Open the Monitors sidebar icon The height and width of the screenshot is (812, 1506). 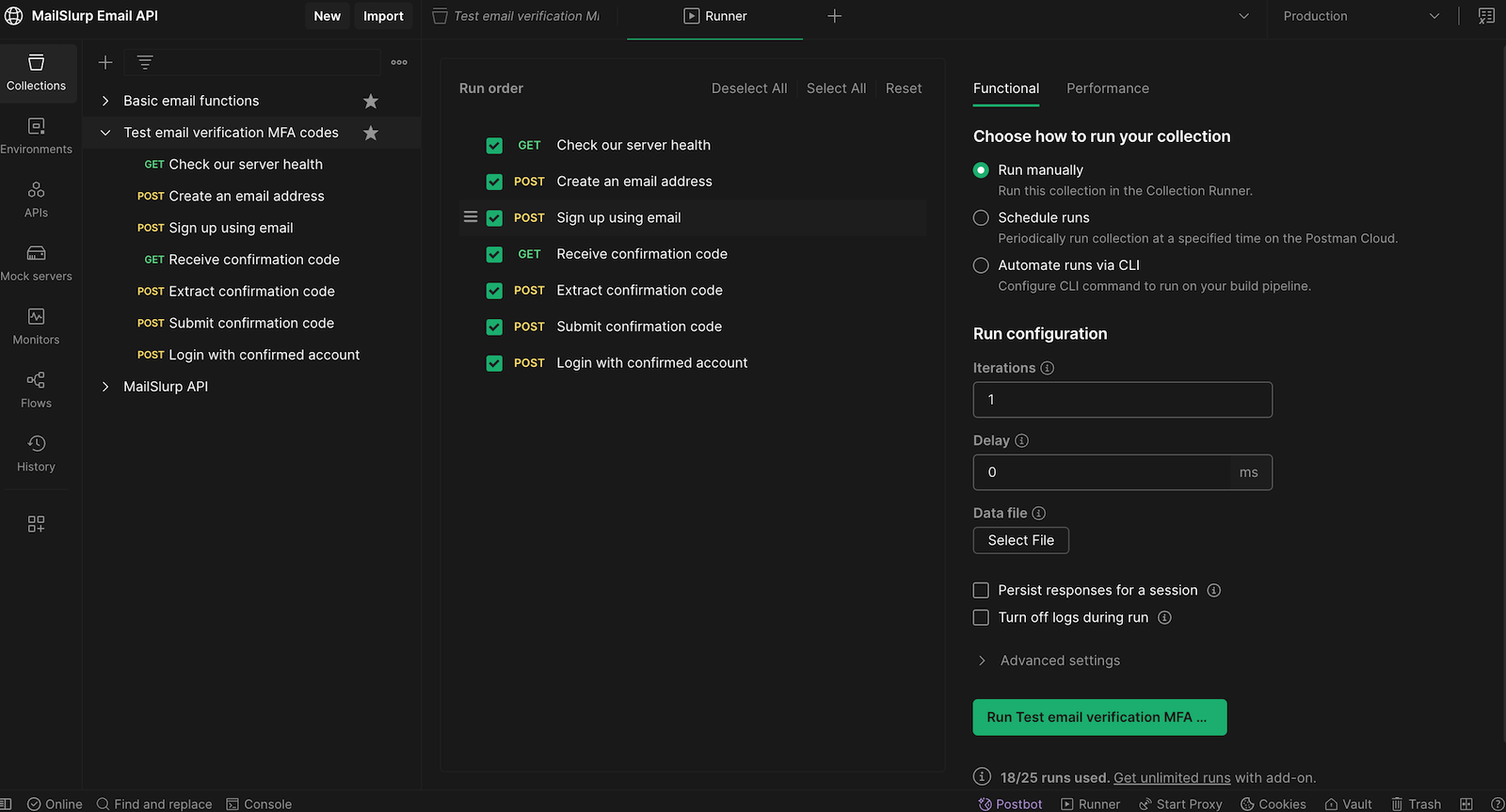coord(36,326)
